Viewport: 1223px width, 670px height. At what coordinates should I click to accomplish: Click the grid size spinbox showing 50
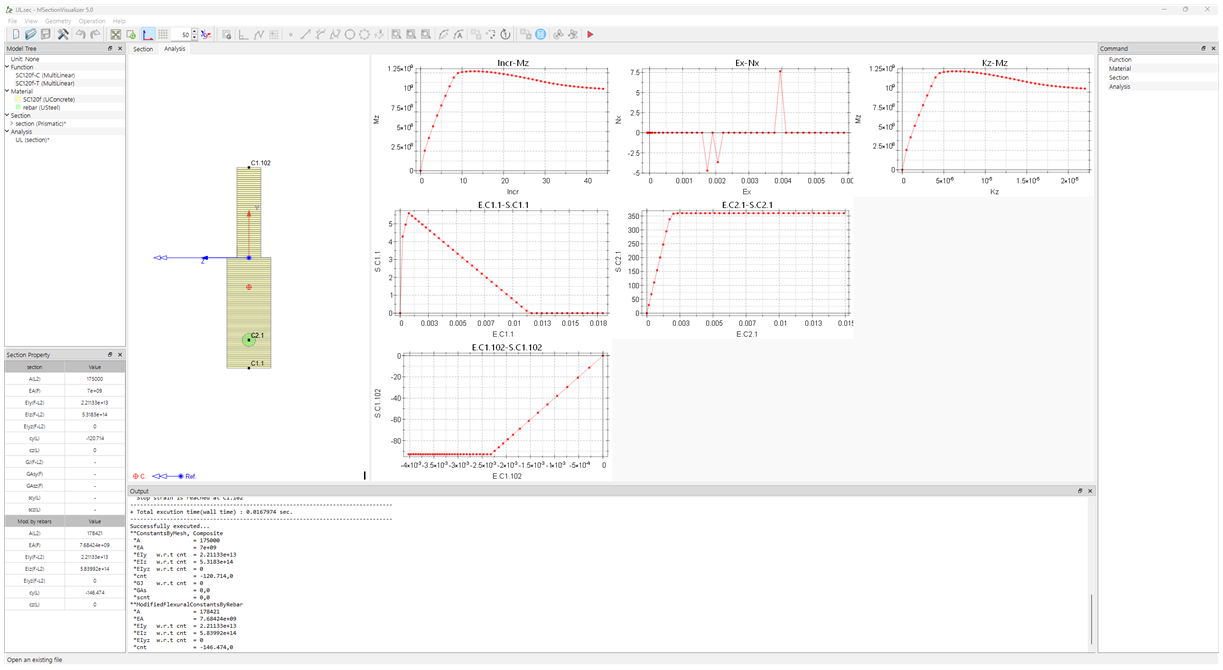point(180,34)
